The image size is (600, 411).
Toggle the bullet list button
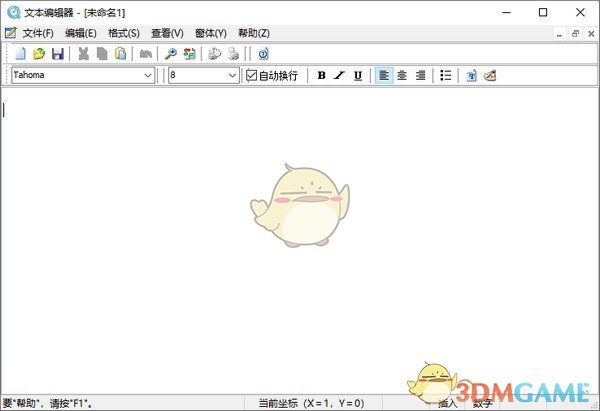tap(445, 75)
